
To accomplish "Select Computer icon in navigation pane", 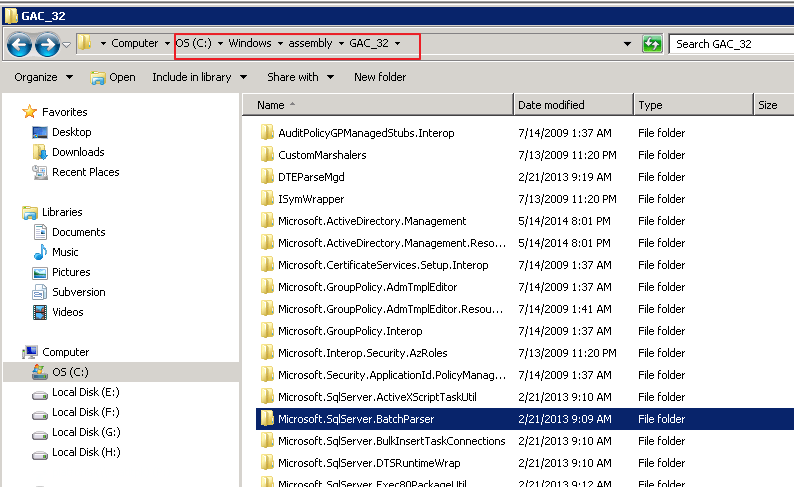I will [x=30, y=352].
